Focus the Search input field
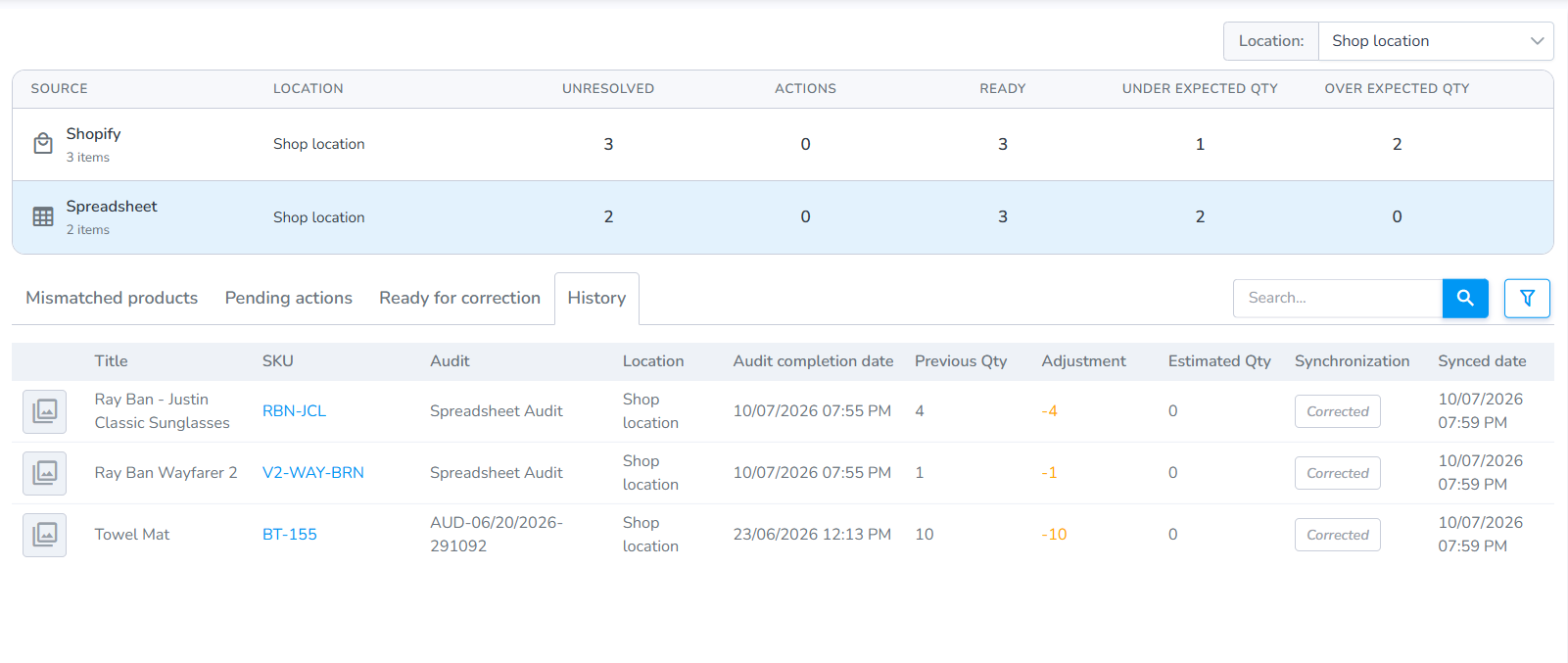The image size is (1568, 663). coord(1338,298)
